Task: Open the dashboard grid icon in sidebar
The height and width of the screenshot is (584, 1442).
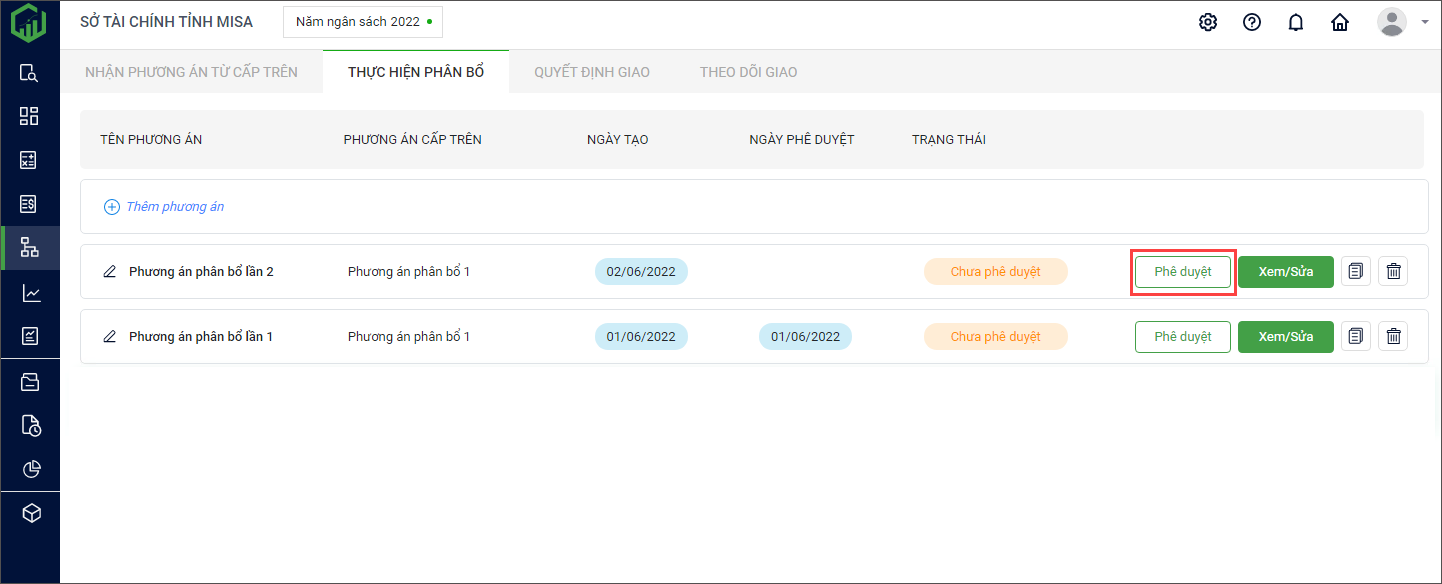Action: tap(30, 116)
